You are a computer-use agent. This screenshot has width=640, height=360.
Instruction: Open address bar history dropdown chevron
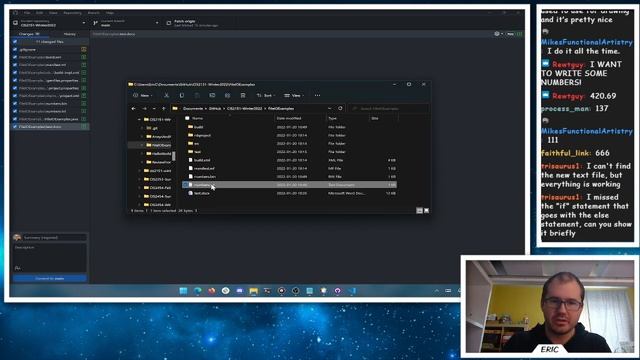click(329, 109)
